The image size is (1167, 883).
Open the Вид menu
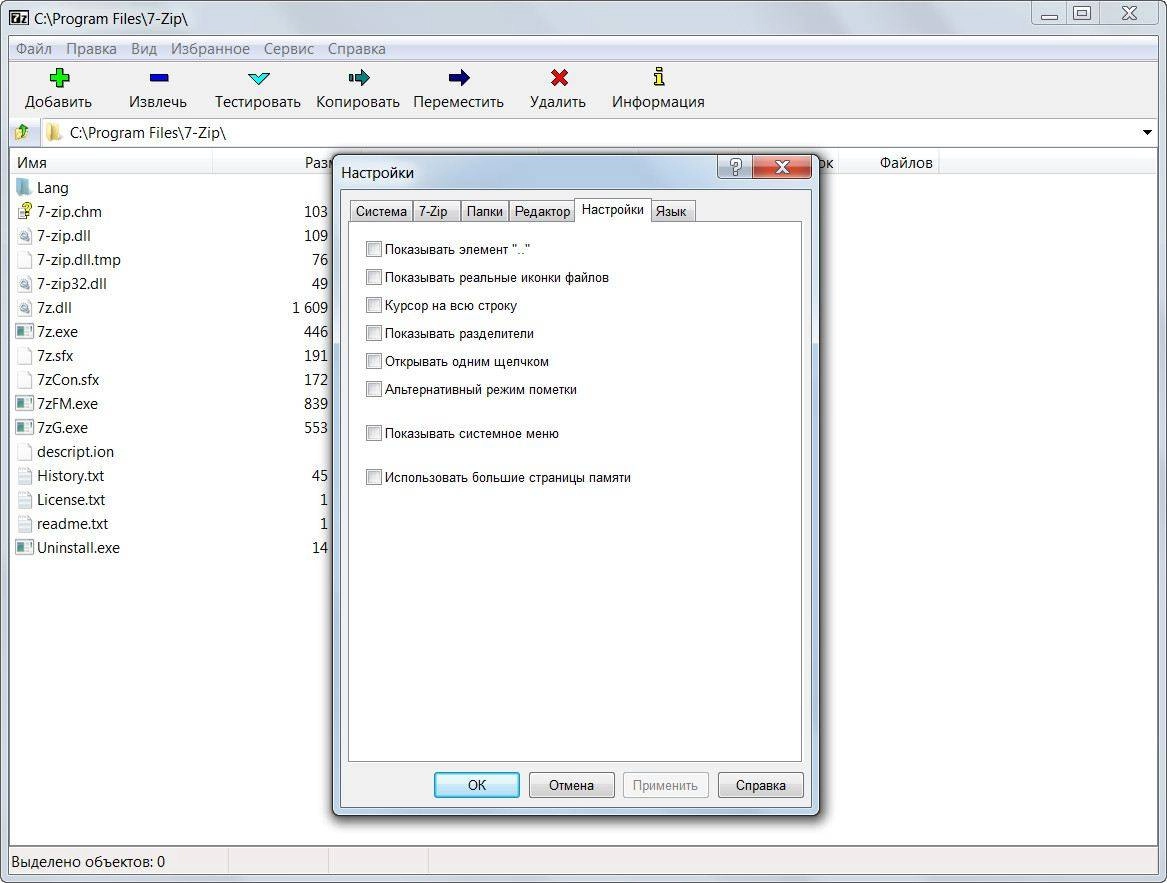click(144, 49)
